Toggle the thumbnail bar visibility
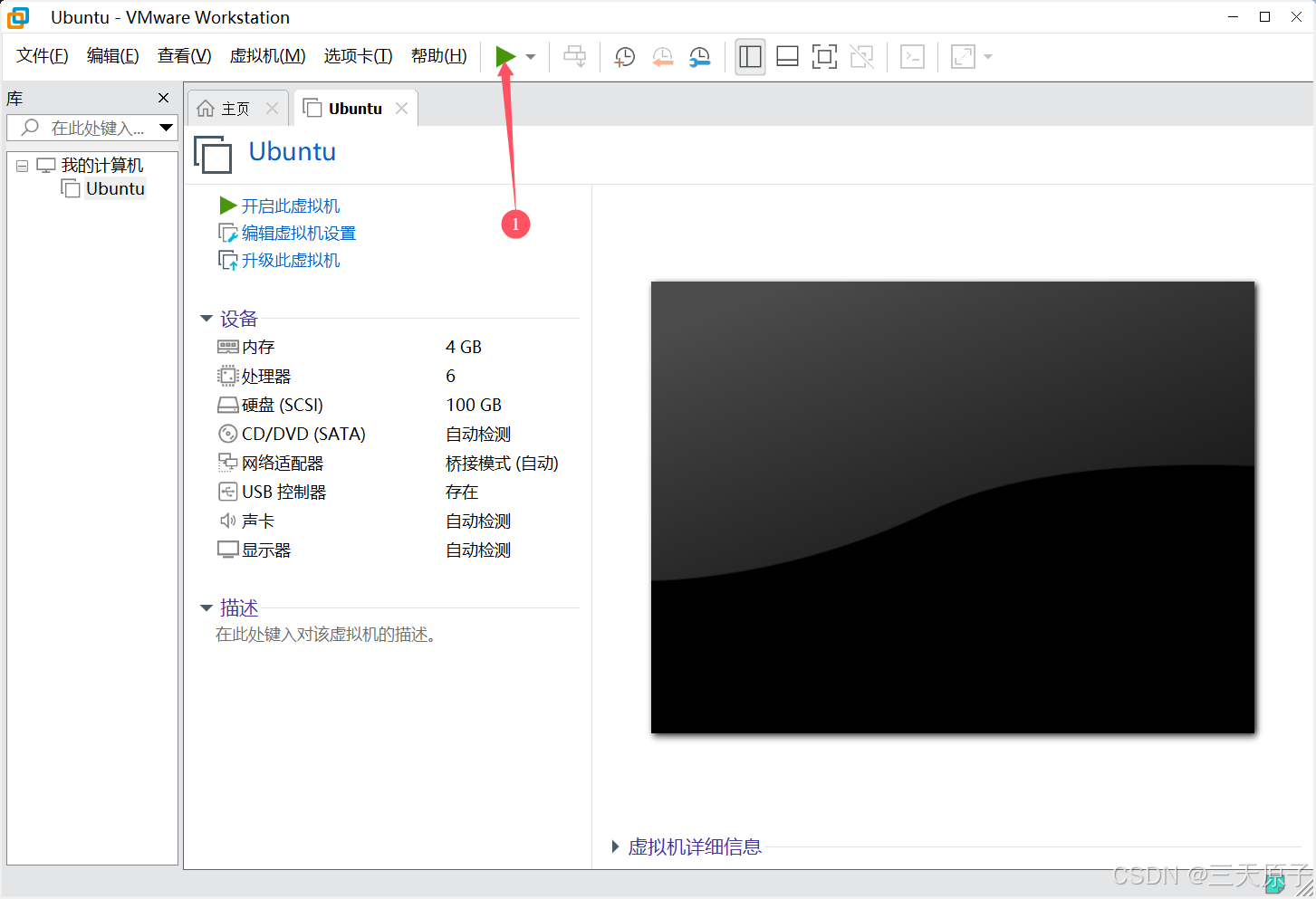 tap(787, 56)
